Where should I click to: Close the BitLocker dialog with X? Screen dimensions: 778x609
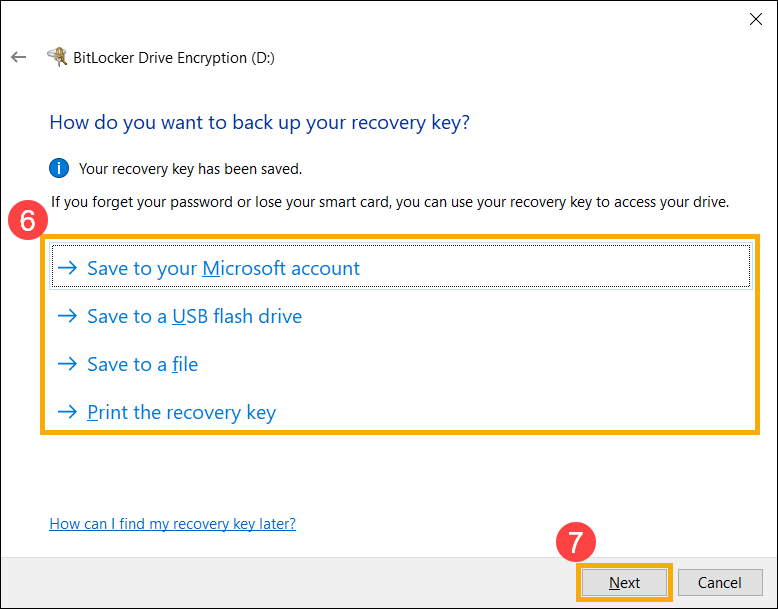point(756,19)
